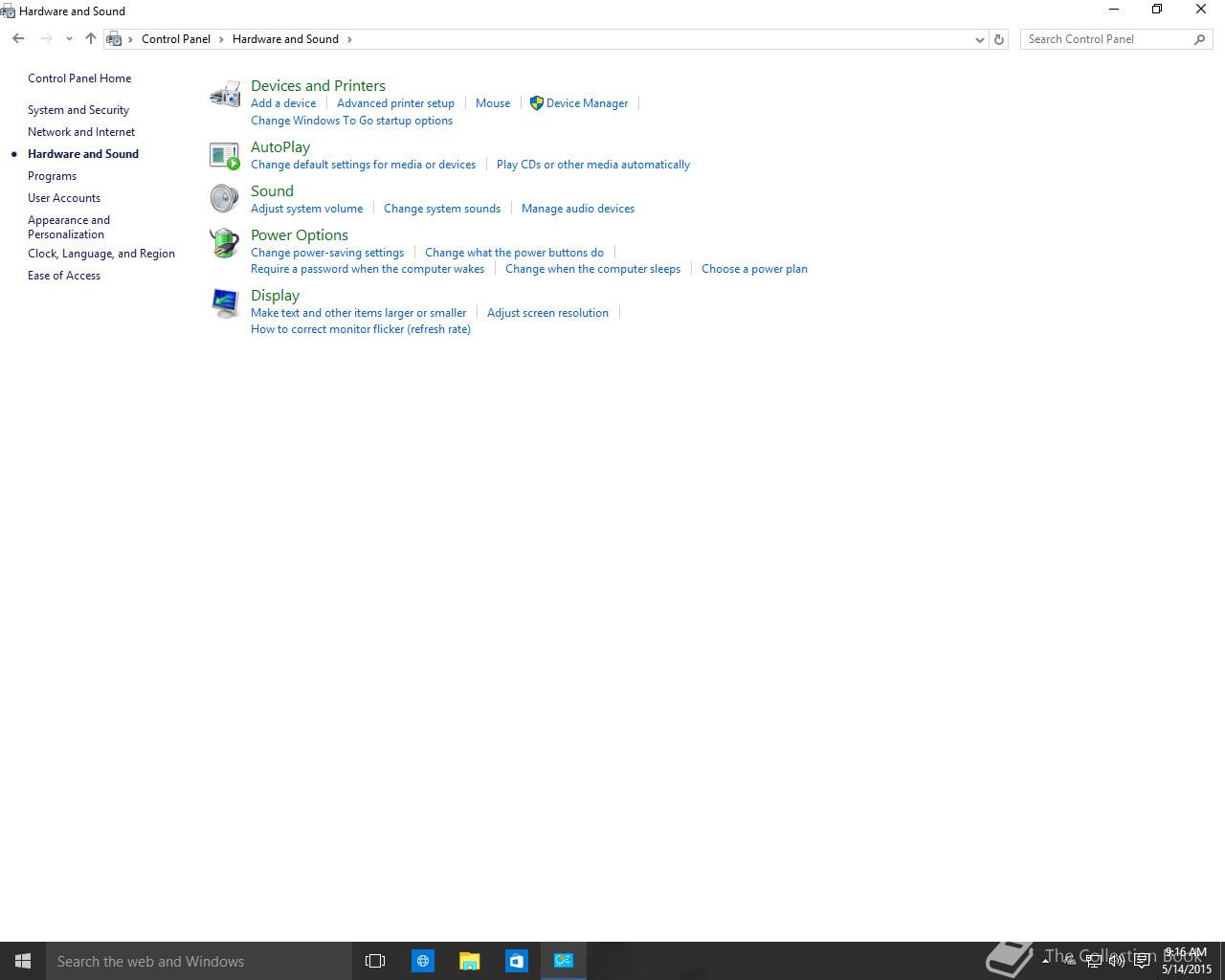Change what the power buttons do
The width and height of the screenshot is (1225, 980).
point(514,253)
